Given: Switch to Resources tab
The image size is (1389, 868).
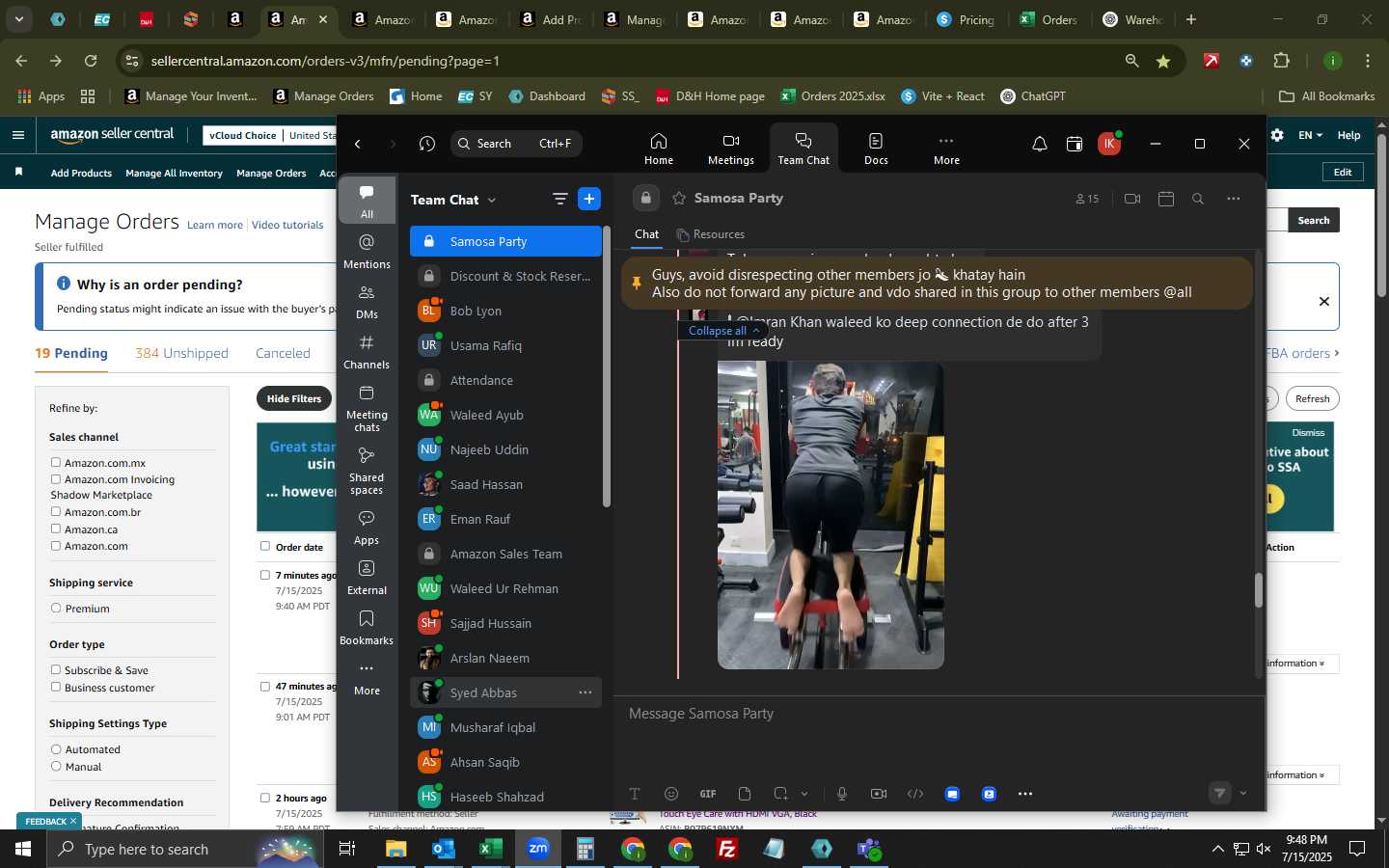Looking at the screenshot, I should [x=711, y=234].
